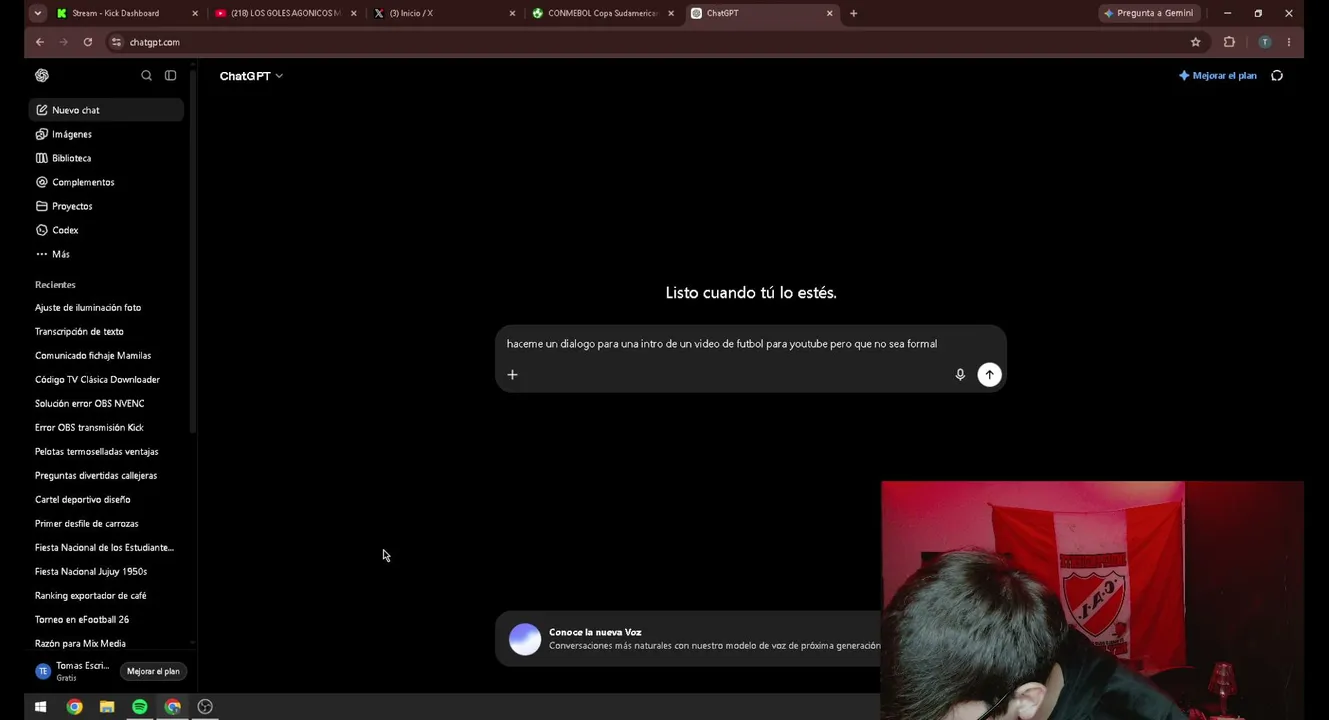Switch to the Inicio / X tab
This screenshot has width=1329, height=720.
443,13
